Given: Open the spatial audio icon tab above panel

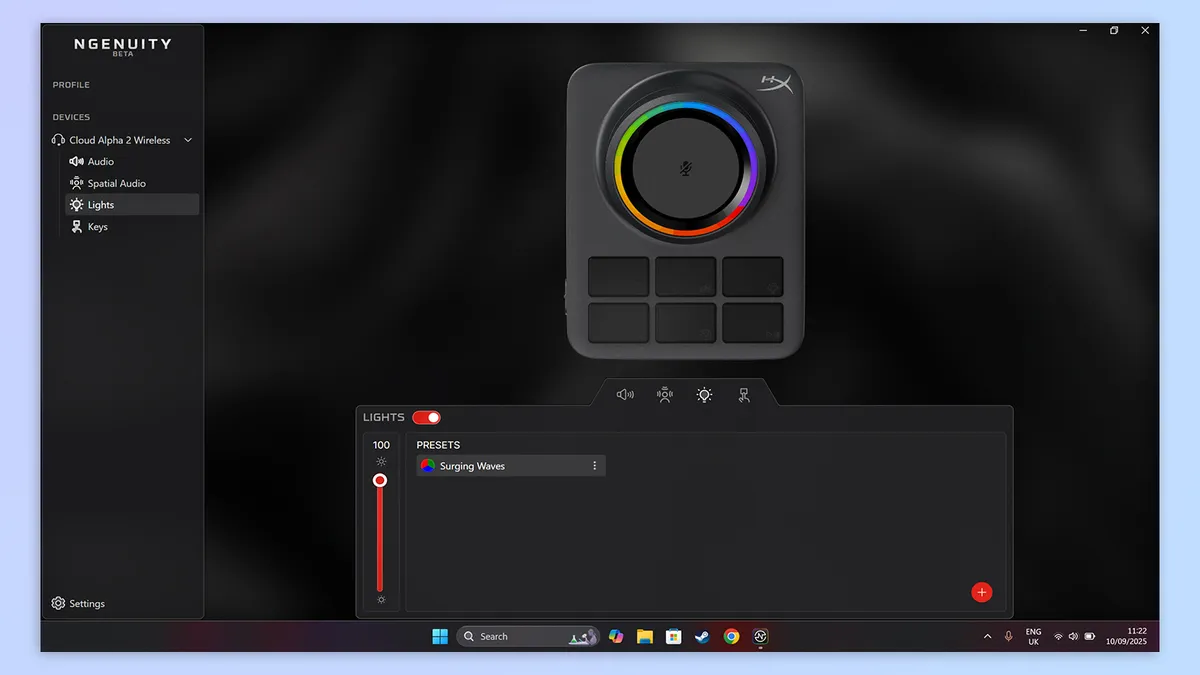Looking at the screenshot, I should tap(665, 394).
